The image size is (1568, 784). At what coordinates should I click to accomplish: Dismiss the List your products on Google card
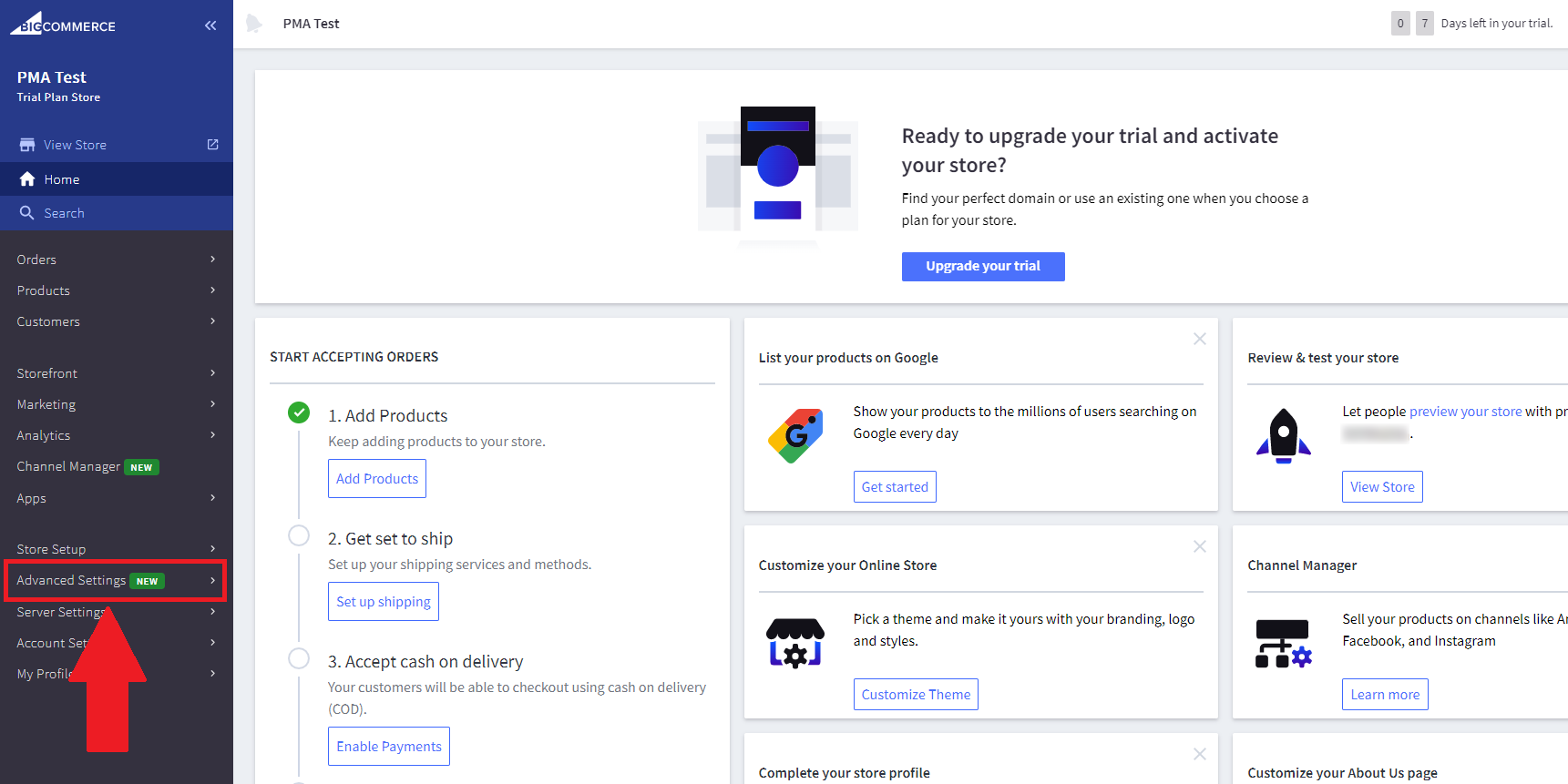(x=1199, y=339)
